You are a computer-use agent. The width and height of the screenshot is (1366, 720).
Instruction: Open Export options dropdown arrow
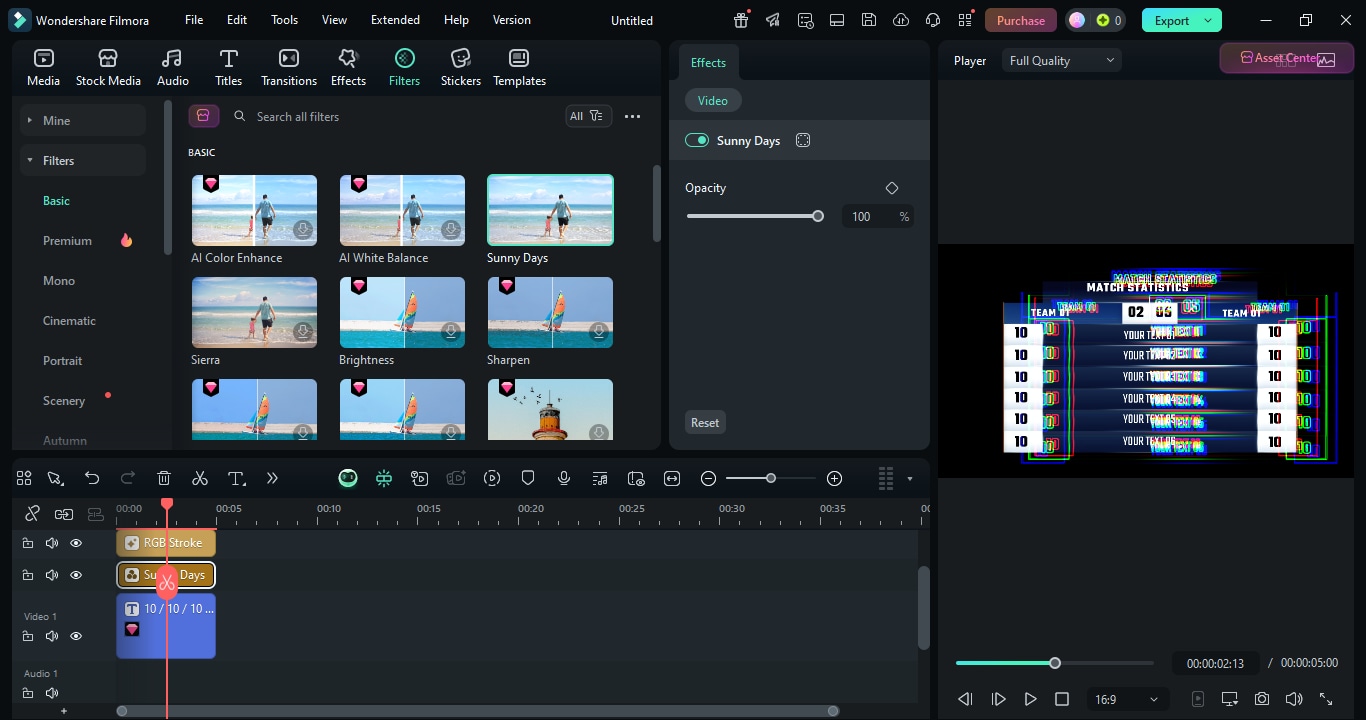[1209, 20]
